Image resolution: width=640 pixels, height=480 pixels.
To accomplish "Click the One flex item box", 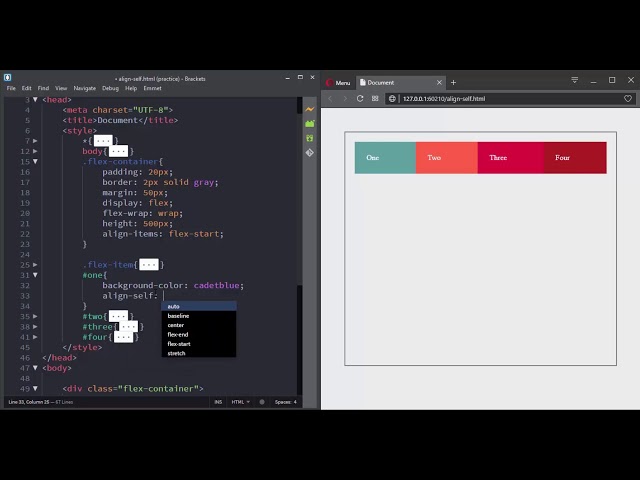I will click(385, 158).
